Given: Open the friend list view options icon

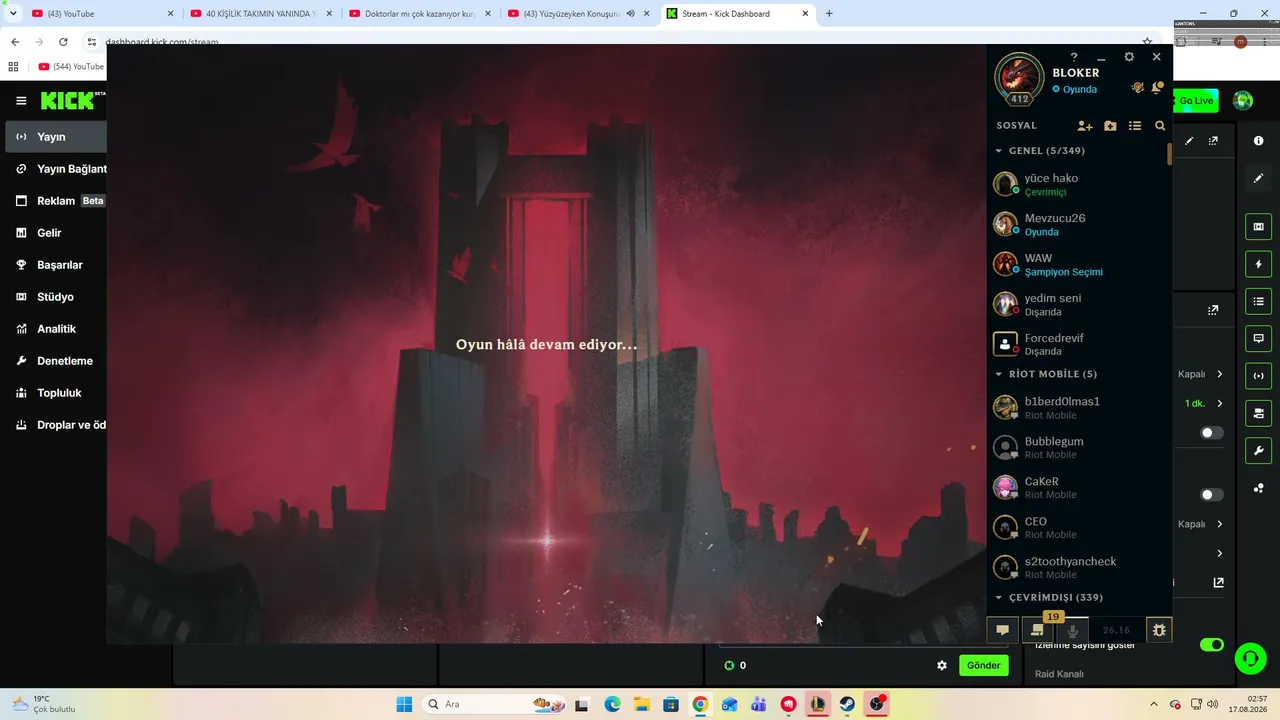Looking at the screenshot, I should [1135, 126].
